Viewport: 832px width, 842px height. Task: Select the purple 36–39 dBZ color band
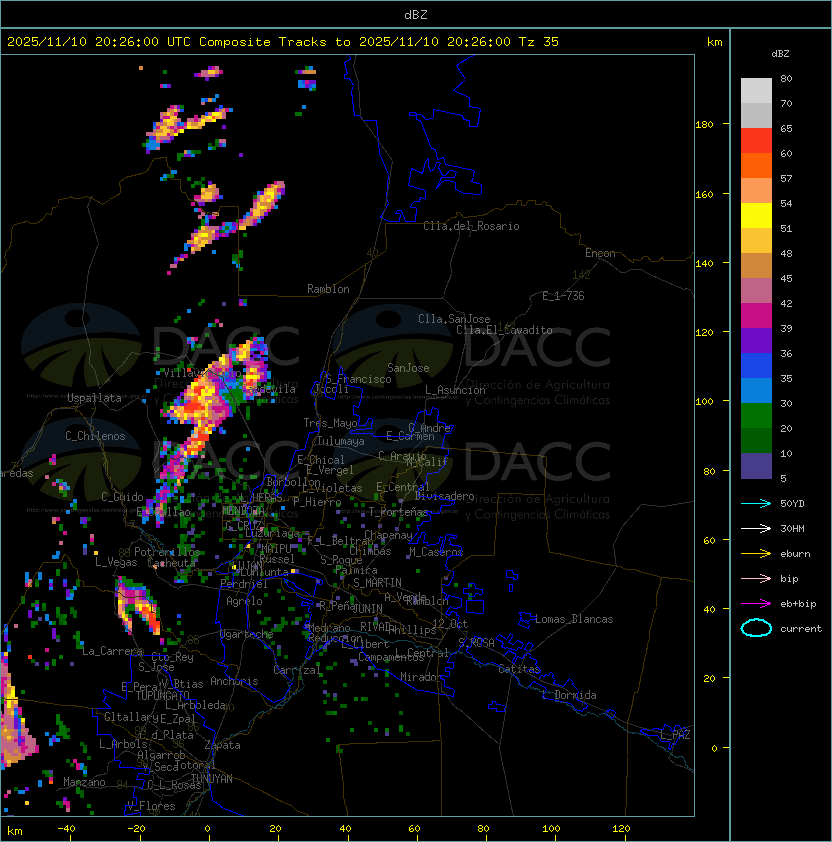[756, 340]
